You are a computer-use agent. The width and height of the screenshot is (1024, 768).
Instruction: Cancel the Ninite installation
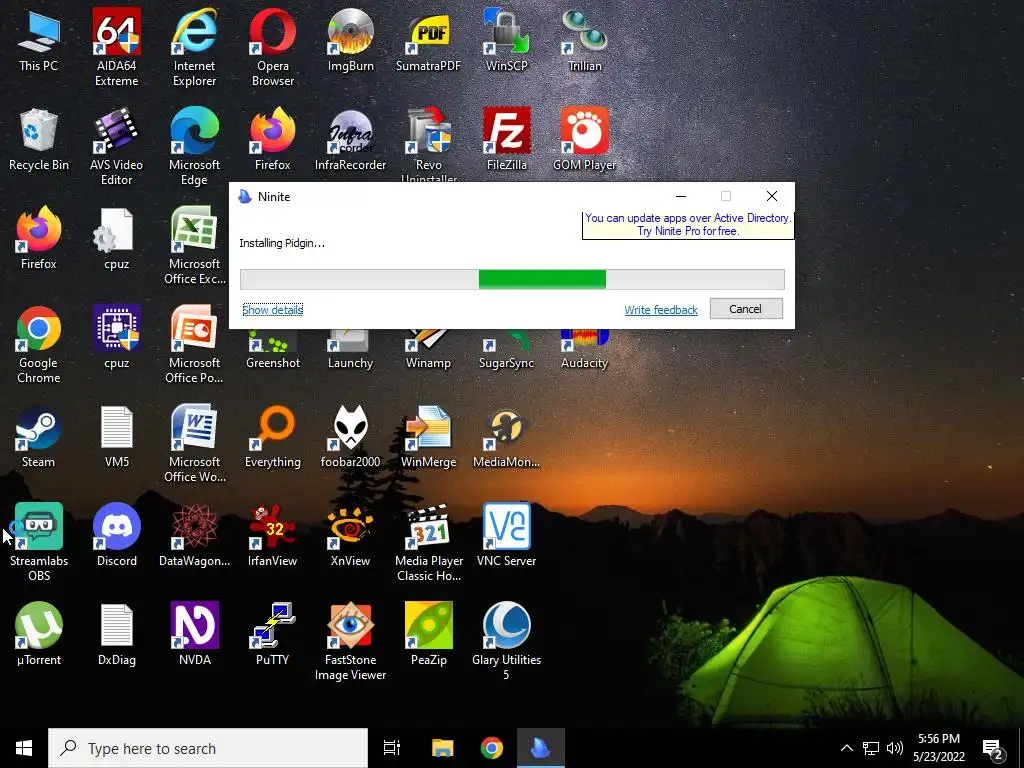pos(746,309)
